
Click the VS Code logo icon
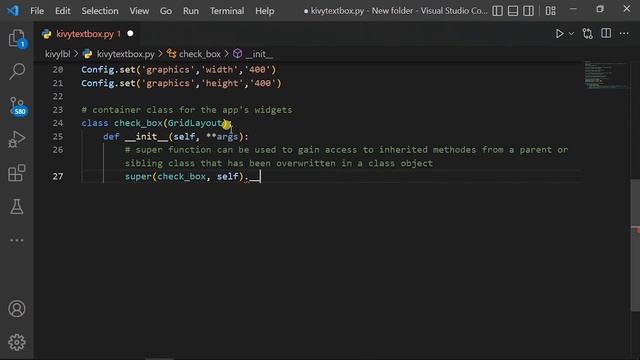click(13, 10)
